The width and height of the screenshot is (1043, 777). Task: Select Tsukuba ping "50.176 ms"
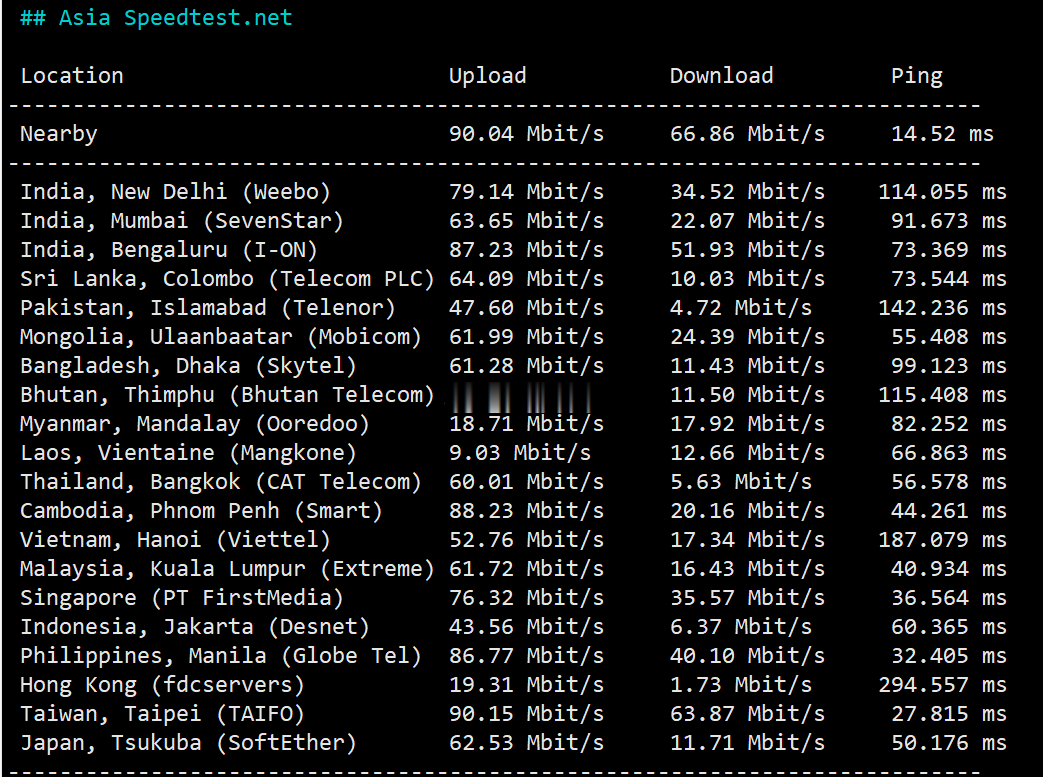[949, 743]
